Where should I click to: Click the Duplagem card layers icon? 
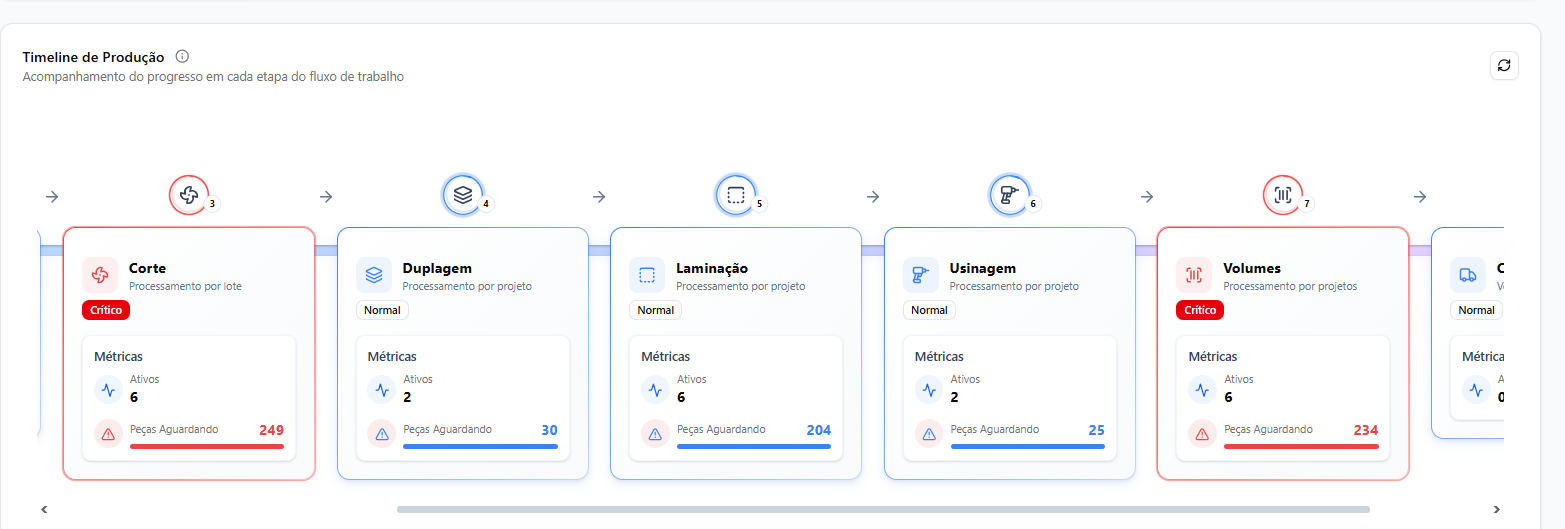click(374, 275)
